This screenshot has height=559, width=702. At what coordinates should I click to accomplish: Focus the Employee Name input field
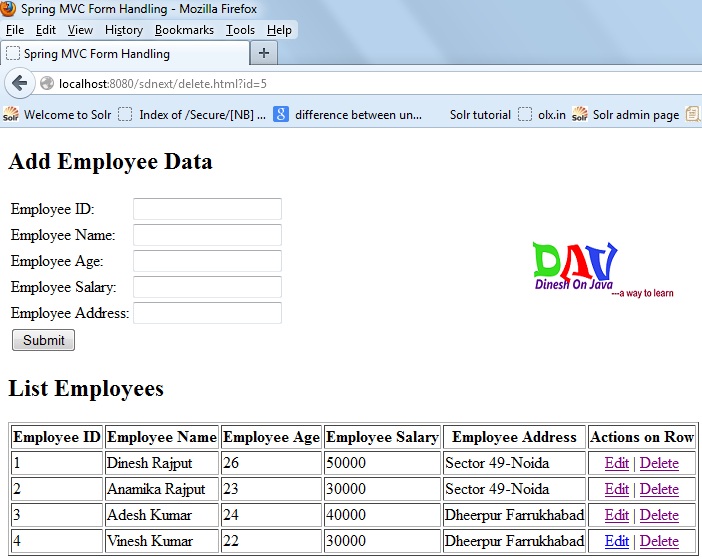point(207,235)
